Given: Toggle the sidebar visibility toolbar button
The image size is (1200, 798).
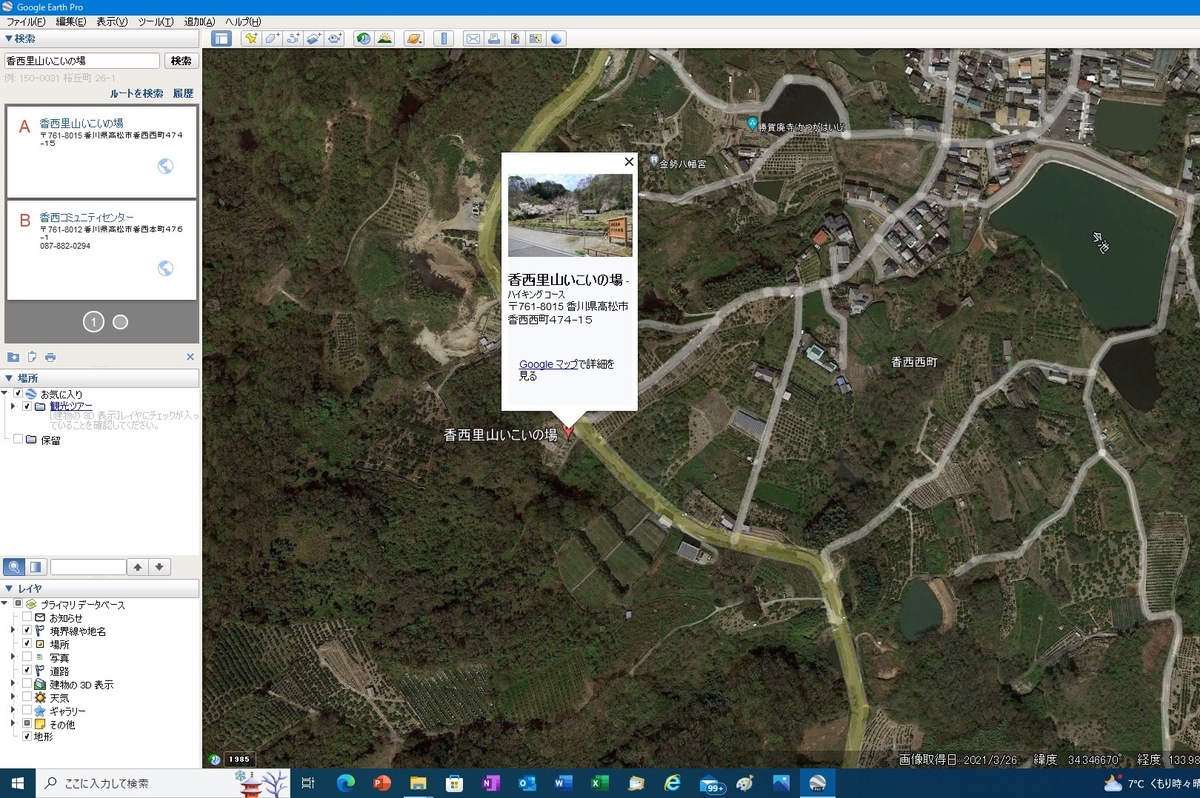Looking at the screenshot, I should click(221, 39).
